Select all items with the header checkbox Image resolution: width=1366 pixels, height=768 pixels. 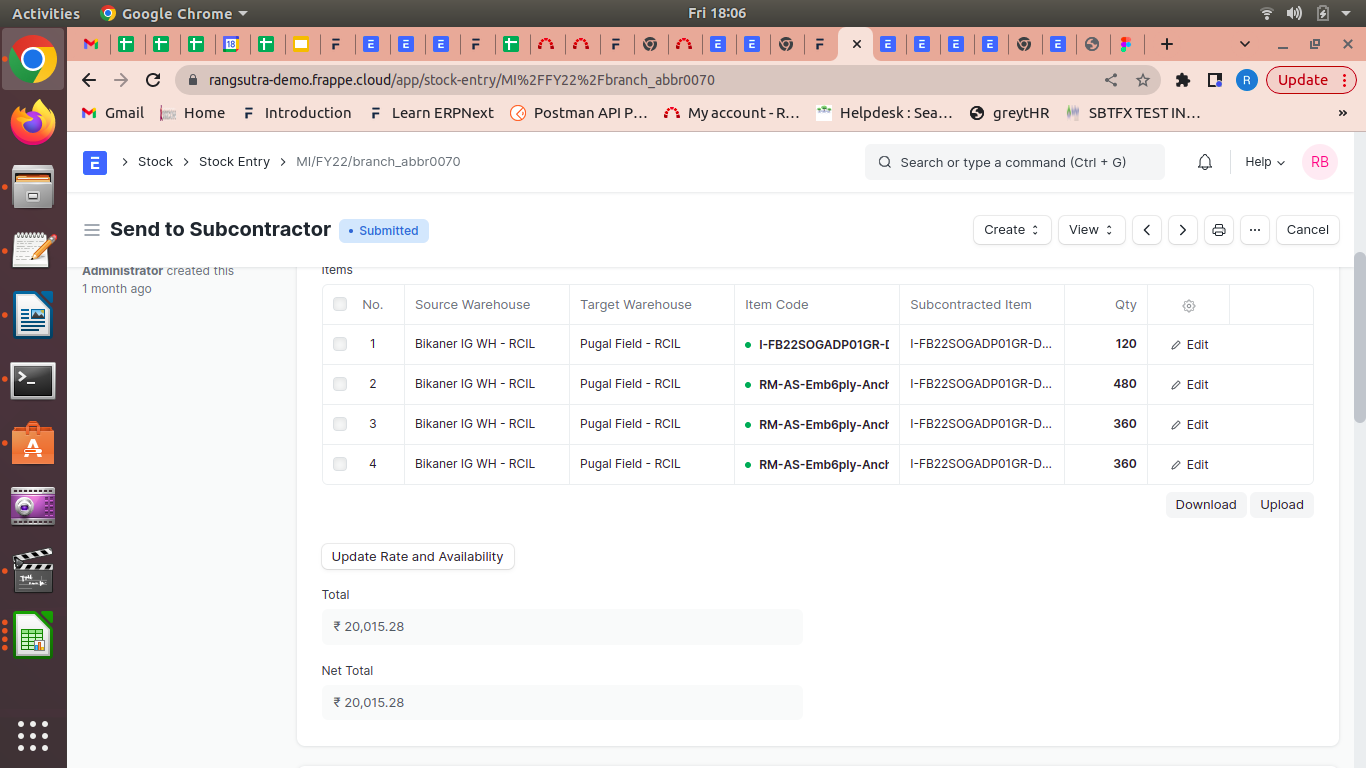point(339,305)
